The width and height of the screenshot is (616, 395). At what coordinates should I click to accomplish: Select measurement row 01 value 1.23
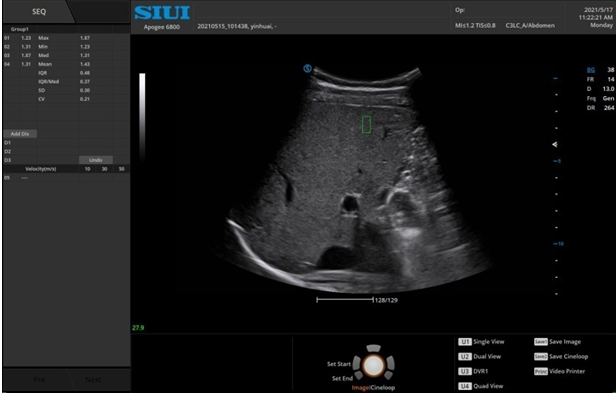(26, 38)
